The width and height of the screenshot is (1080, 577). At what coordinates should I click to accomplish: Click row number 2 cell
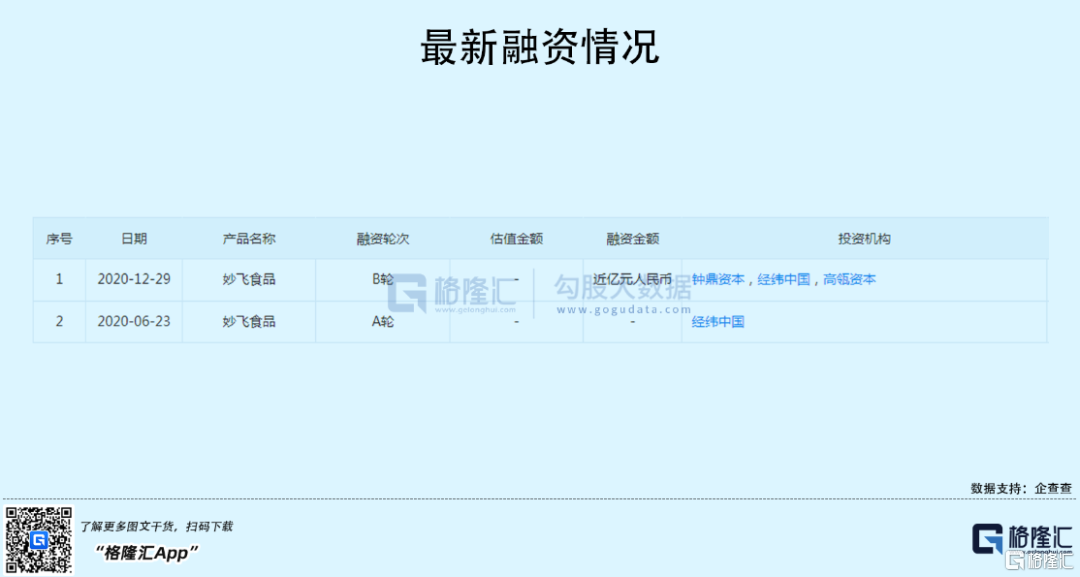[x=59, y=322]
